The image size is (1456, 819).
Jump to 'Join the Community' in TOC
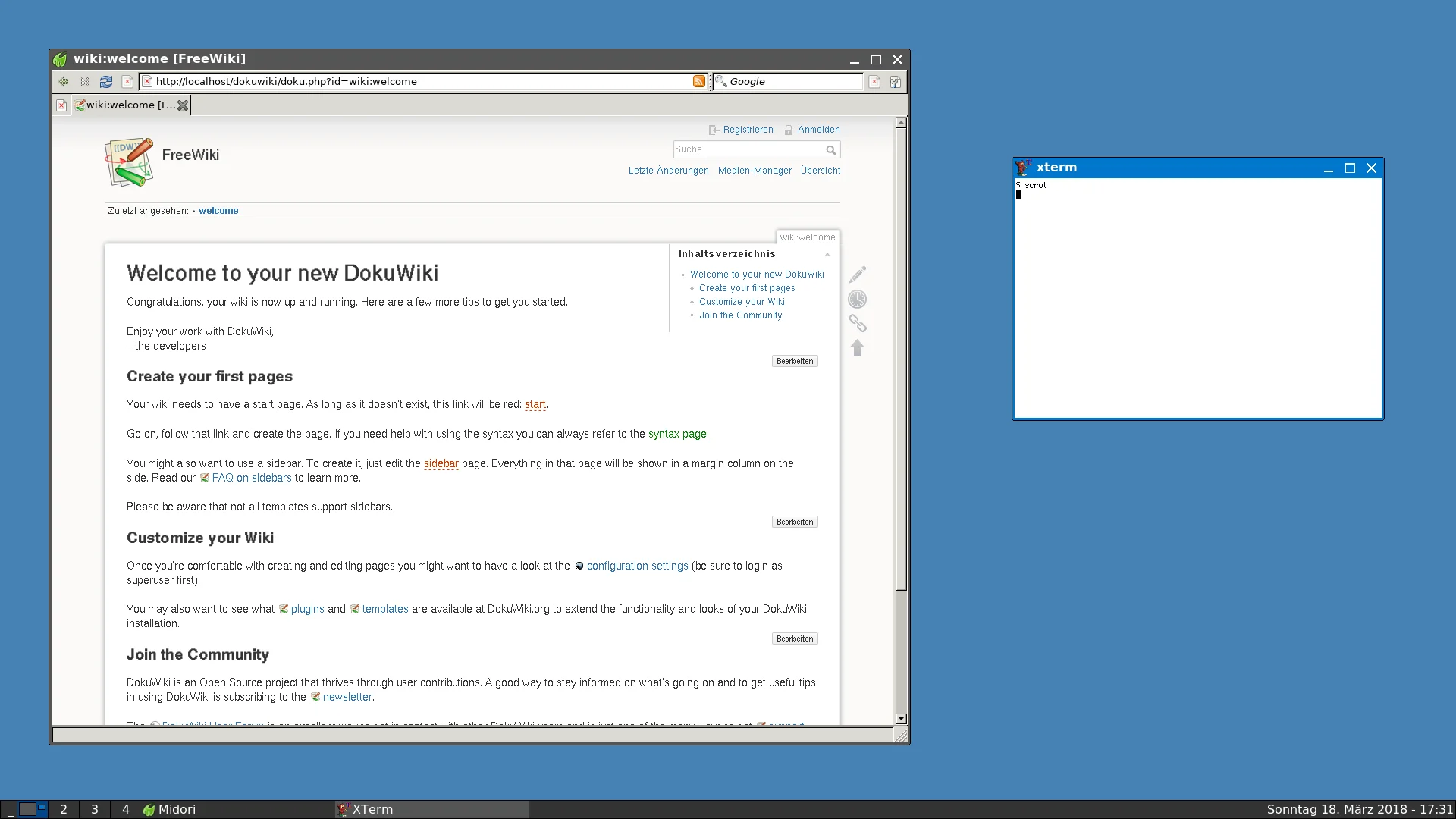tap(740, 315)
